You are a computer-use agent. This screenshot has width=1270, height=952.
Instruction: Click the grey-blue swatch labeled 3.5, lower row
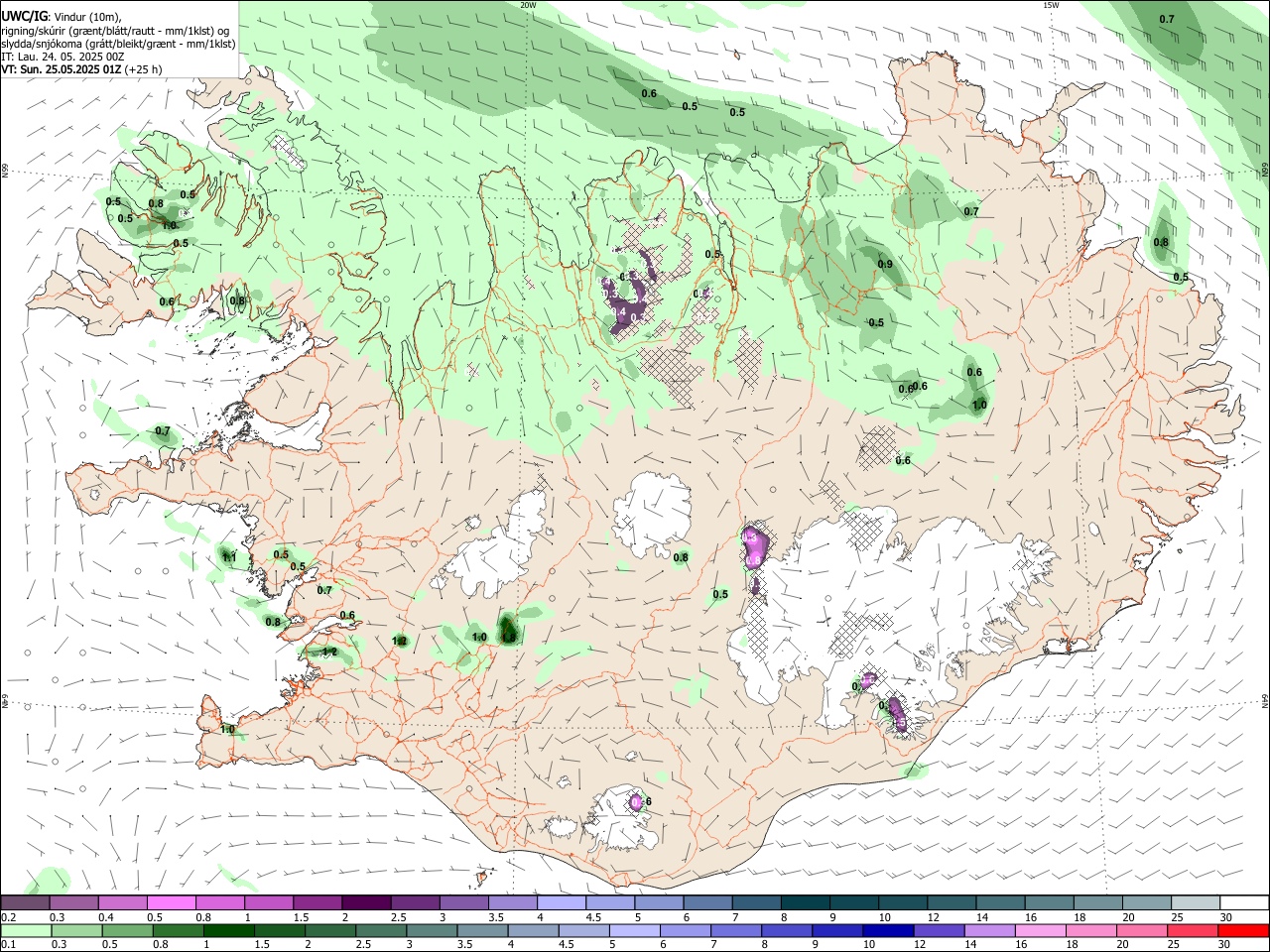point(483,931)
